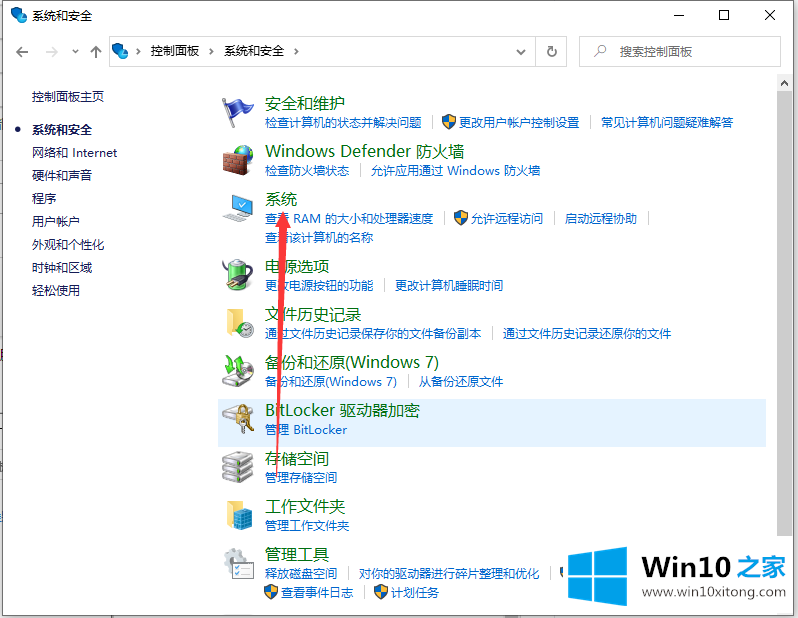Expand the chevron before 控制面板 breadcrumb
This screenshot has width=798, height=618.
pyautogui.click(x=138, y=51)
